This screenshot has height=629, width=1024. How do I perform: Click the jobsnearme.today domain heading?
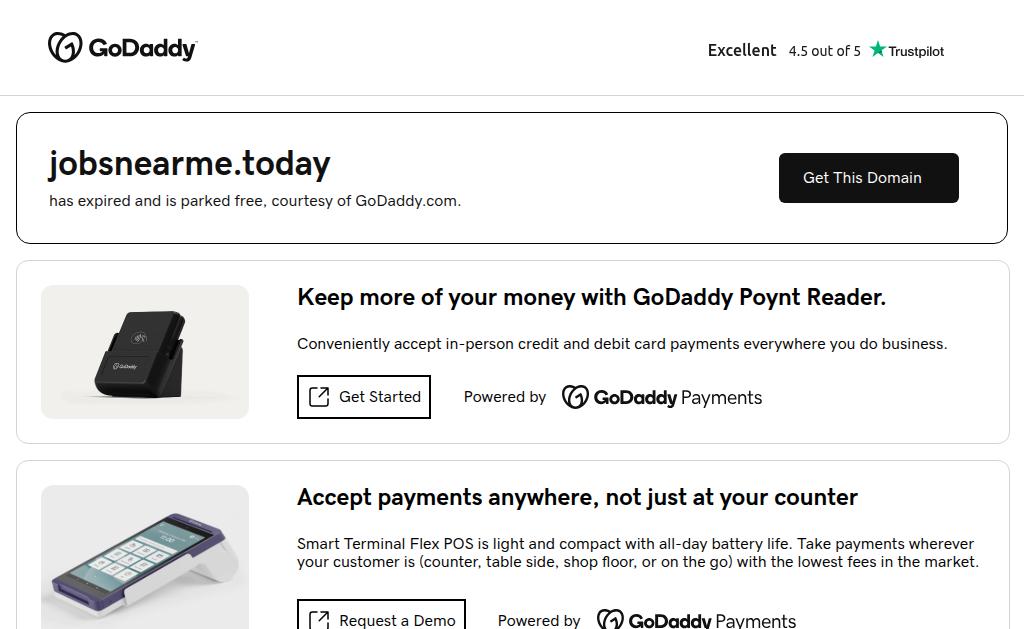190,163
